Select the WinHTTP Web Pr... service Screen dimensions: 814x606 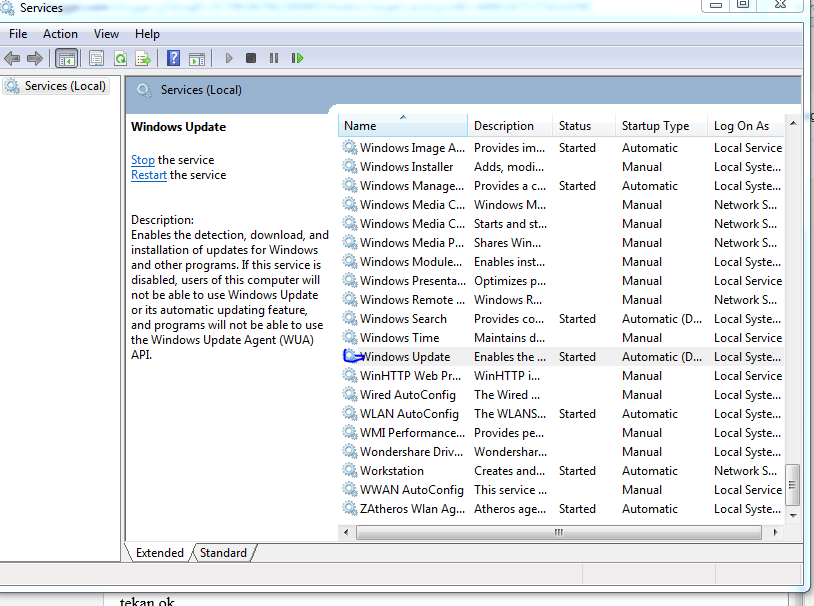tap(410, 376)
